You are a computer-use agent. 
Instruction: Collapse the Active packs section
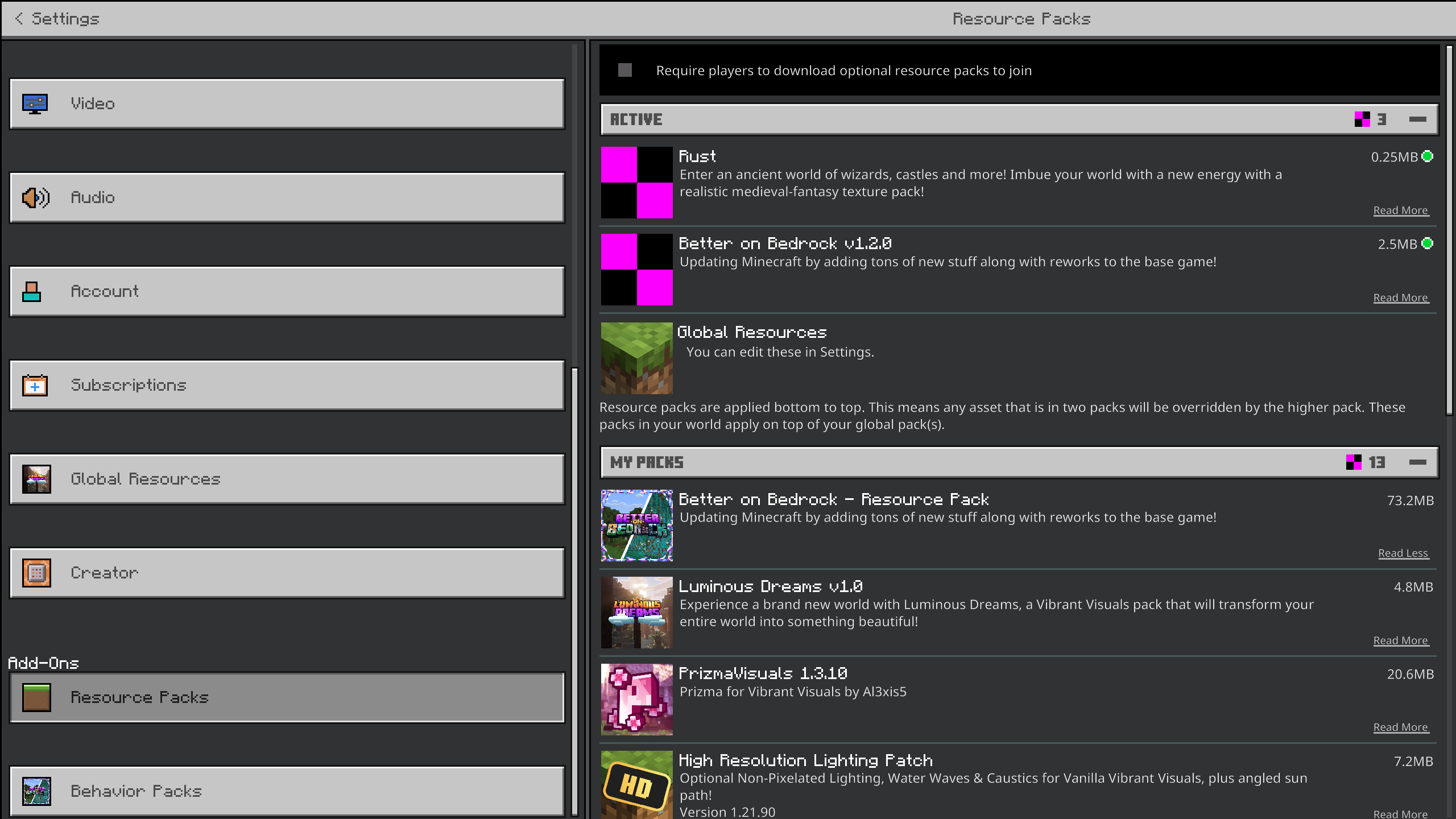1417,119
